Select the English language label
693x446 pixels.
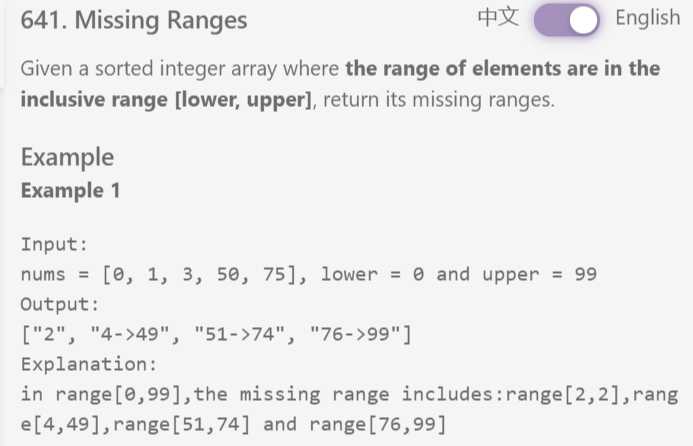point(647,20)
